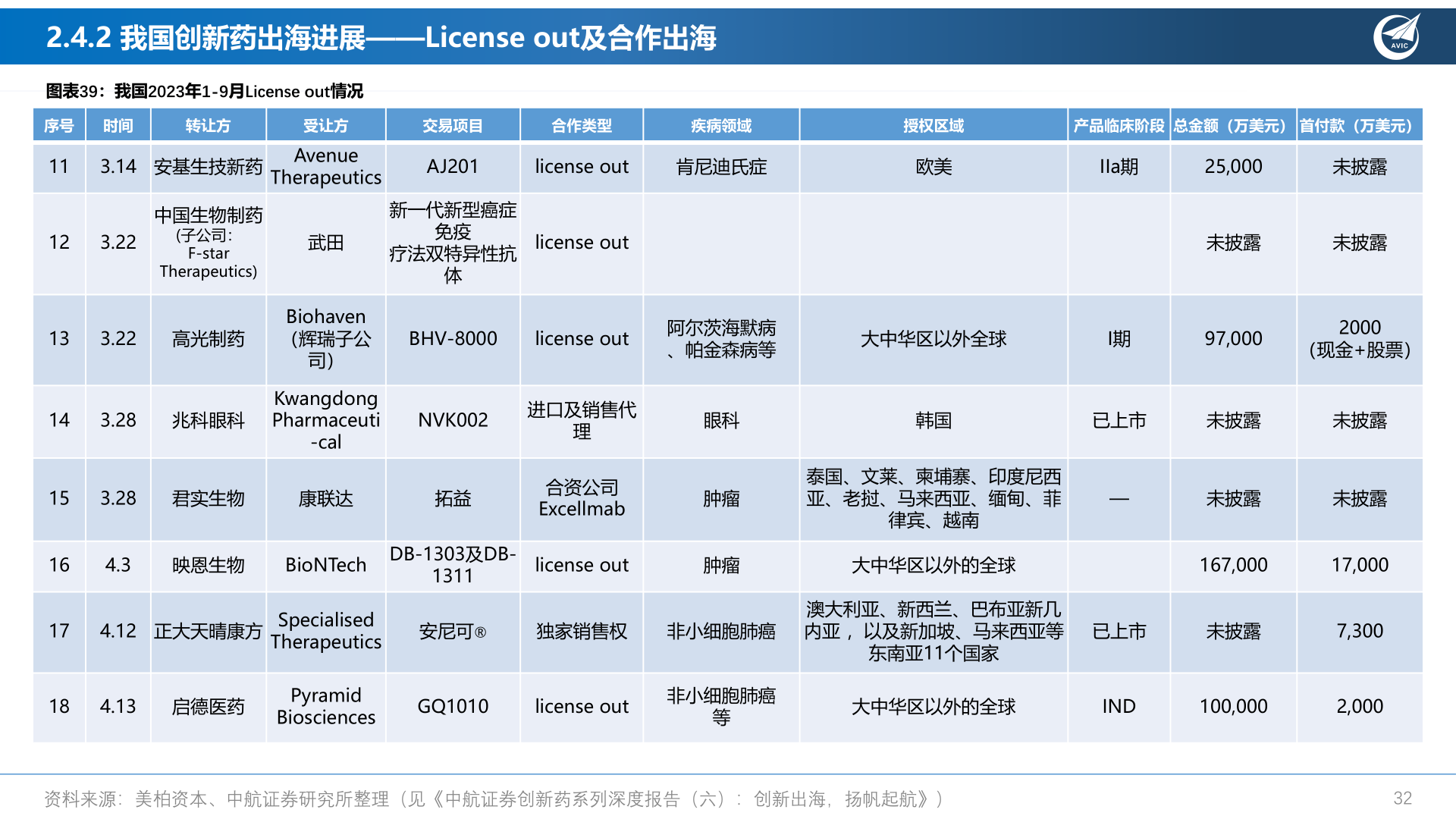Select the 'Kwangdong Pharmaceuti-cal' cell

click(x=326, y=421)
